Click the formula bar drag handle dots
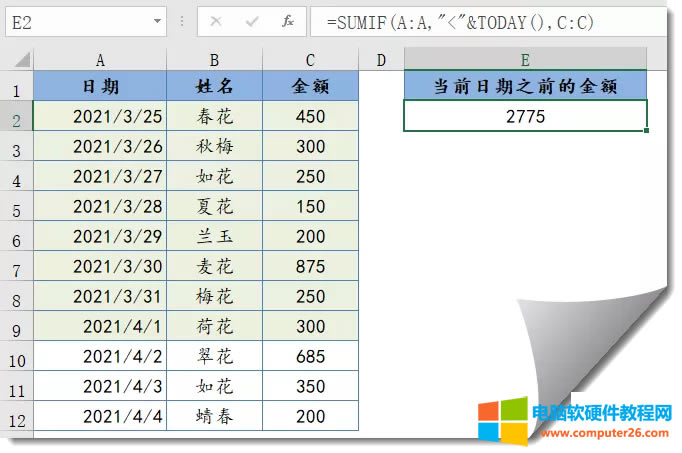 (181, 21)
